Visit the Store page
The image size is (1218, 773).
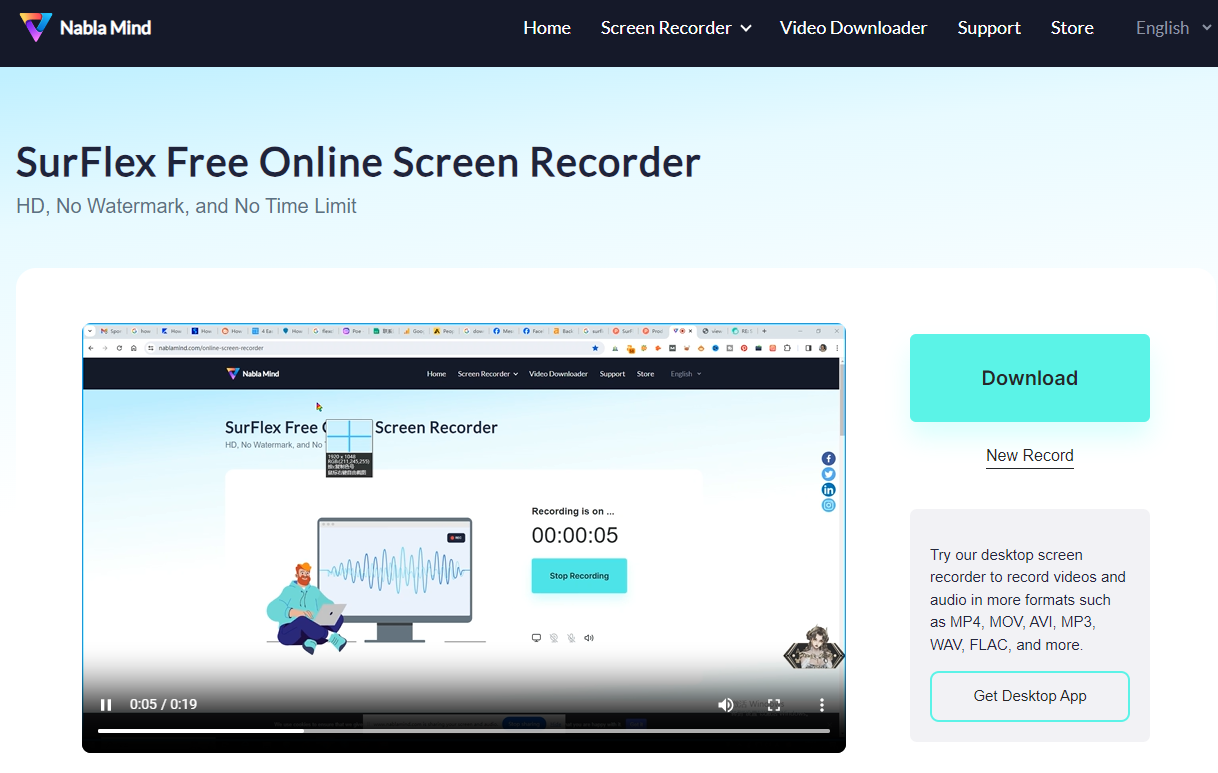click(1072, 28)
